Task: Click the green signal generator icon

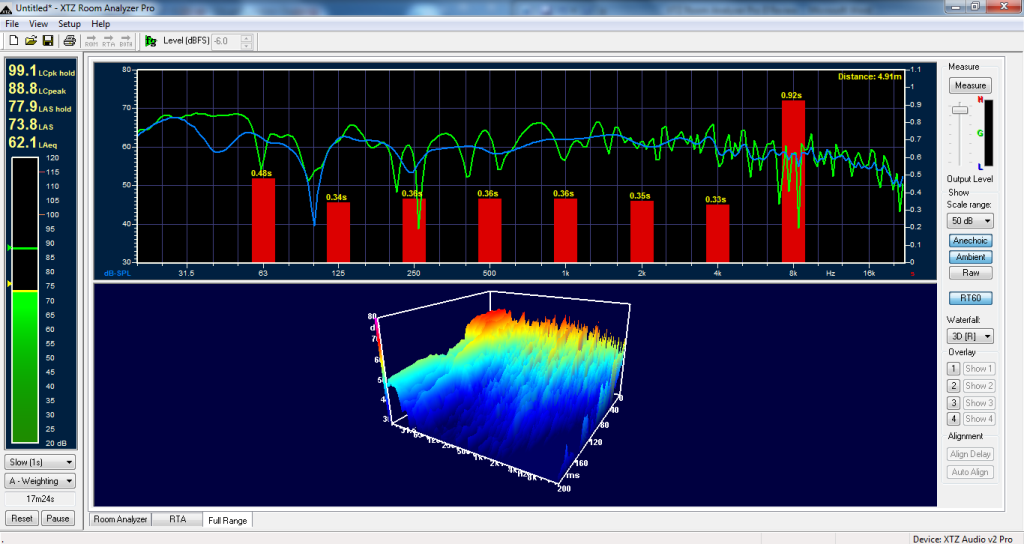Action: (x=150, y=41)
